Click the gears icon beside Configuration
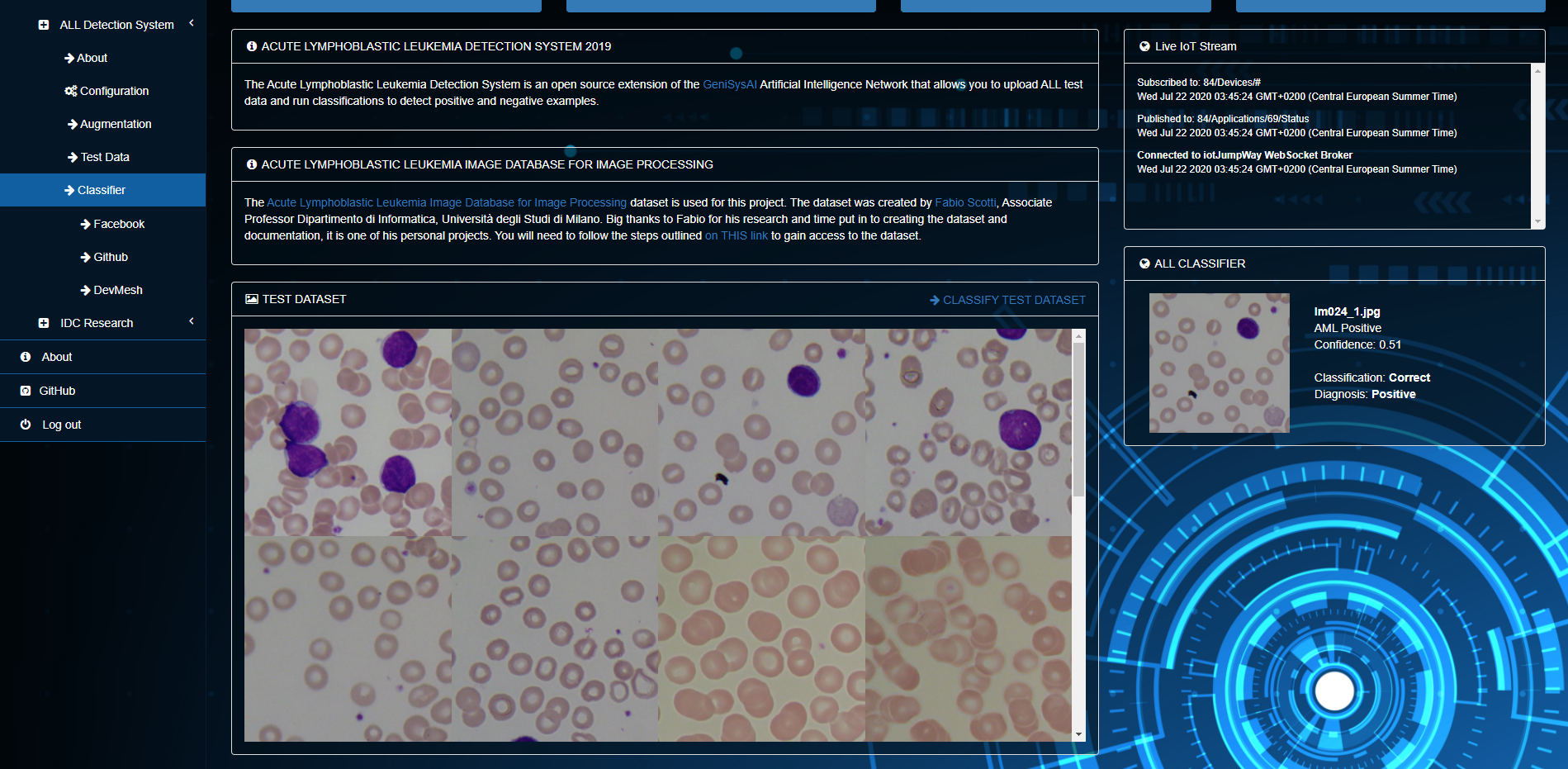 (x=71, y=91)
